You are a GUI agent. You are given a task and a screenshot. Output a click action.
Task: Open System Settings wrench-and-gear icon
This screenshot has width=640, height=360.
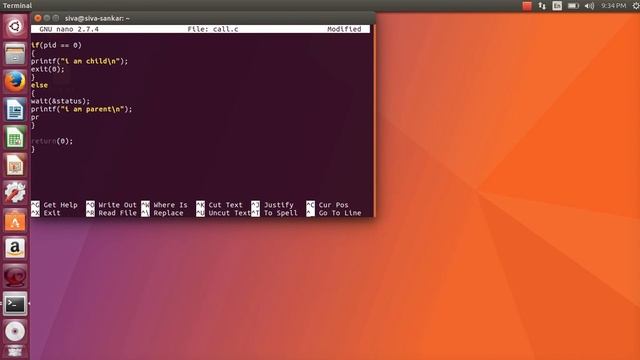coord(15,193)
